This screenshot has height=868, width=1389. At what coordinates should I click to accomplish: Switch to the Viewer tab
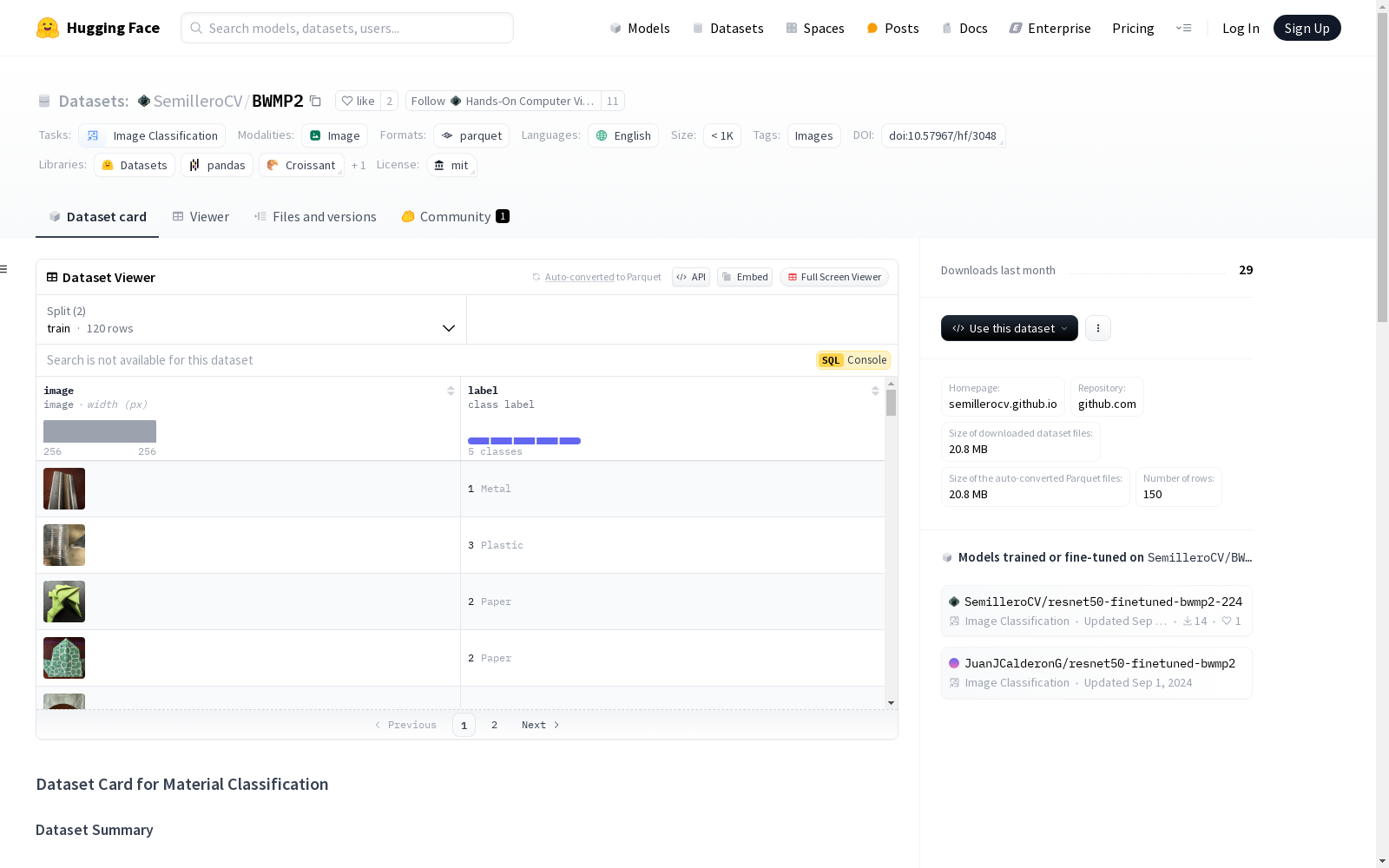[201, 217]
